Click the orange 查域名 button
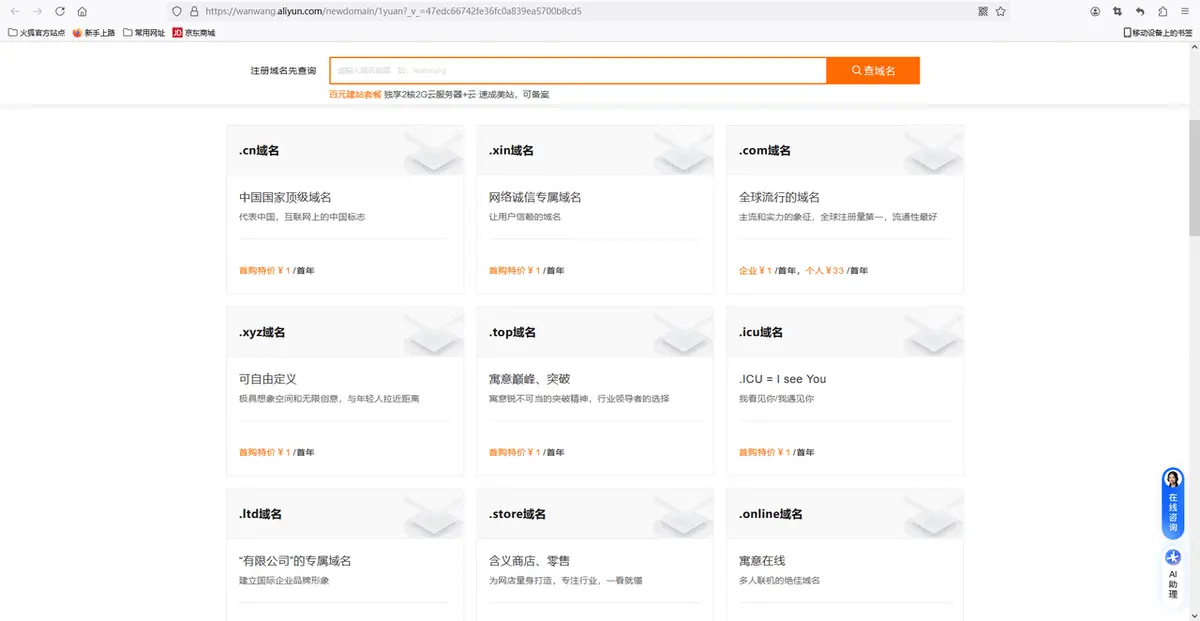The image size is (1200, 621). pos(873,71)
